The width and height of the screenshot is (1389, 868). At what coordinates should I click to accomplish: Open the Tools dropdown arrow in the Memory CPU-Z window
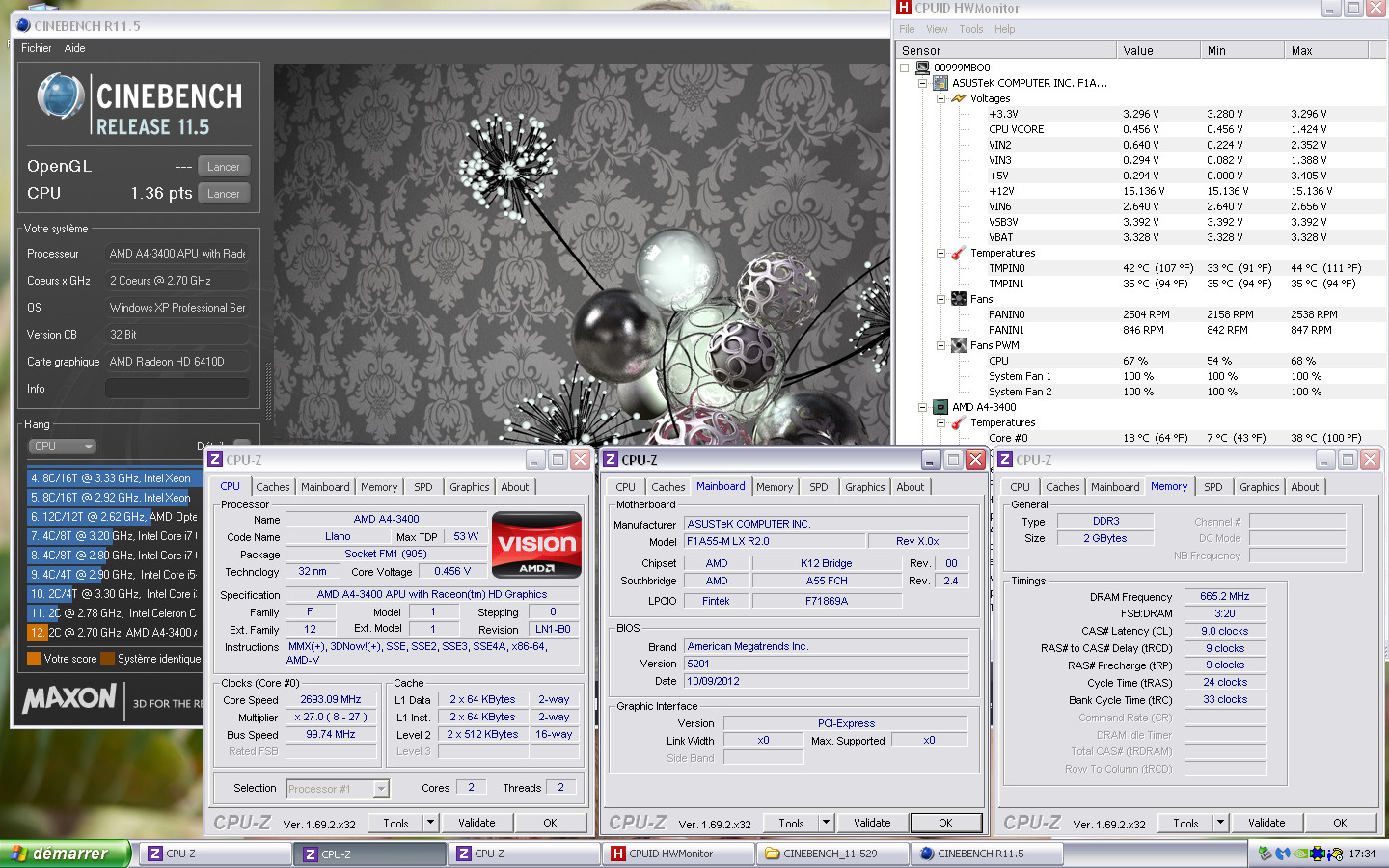click(1220, 823)
